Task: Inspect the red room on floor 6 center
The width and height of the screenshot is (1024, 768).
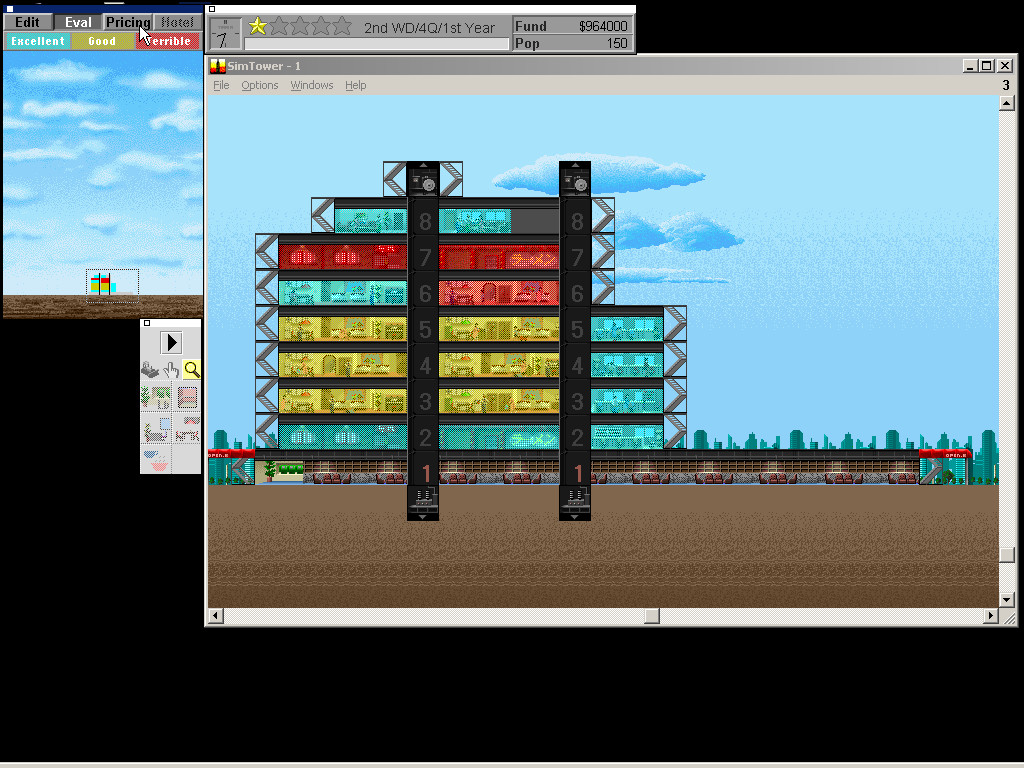Action: pyautogui.click(x=499, y=293)
